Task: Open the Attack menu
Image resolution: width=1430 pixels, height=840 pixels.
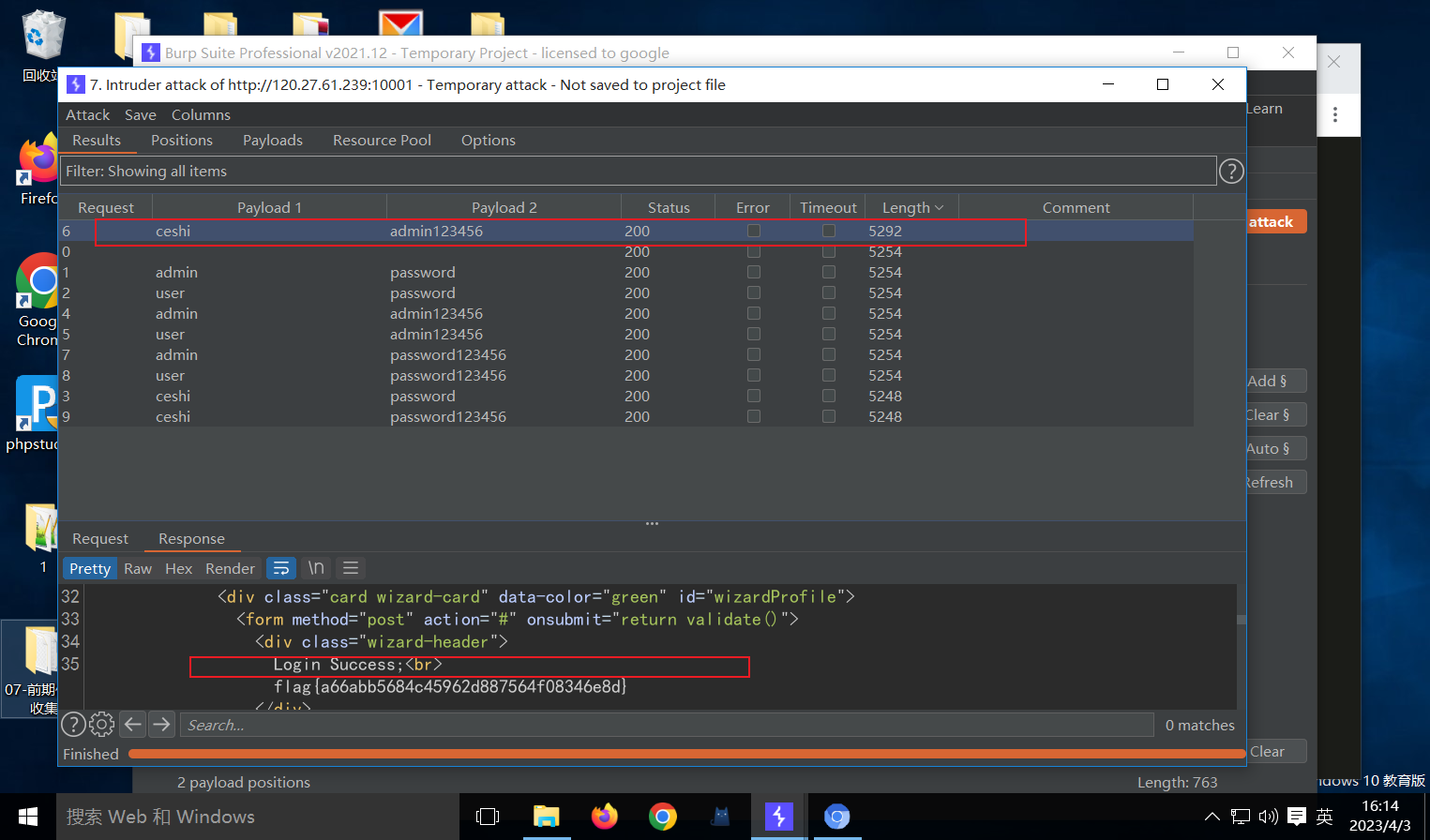Action: 88,114
